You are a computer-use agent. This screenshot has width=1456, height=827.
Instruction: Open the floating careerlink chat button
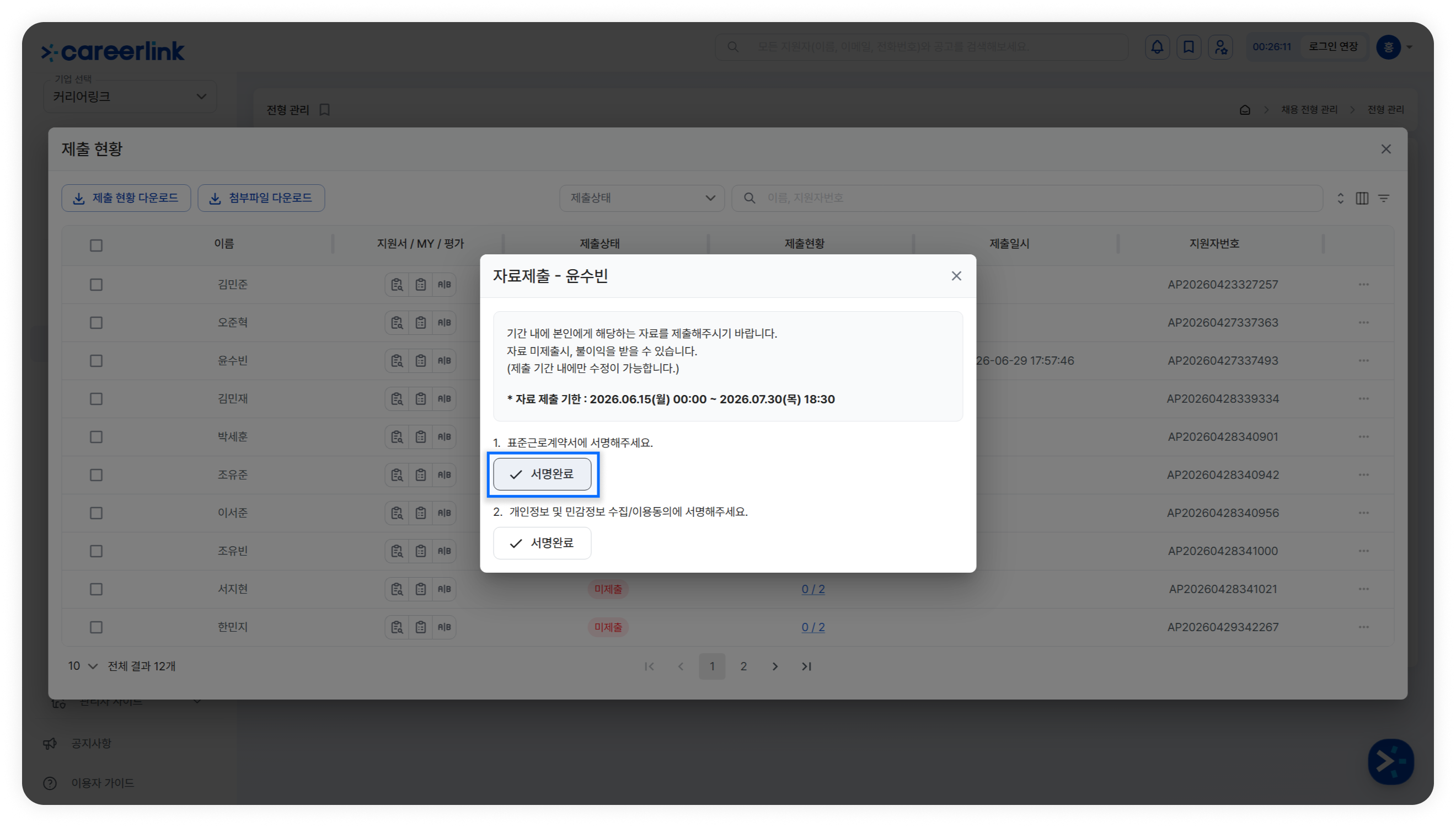click(x=1390, y=761)
